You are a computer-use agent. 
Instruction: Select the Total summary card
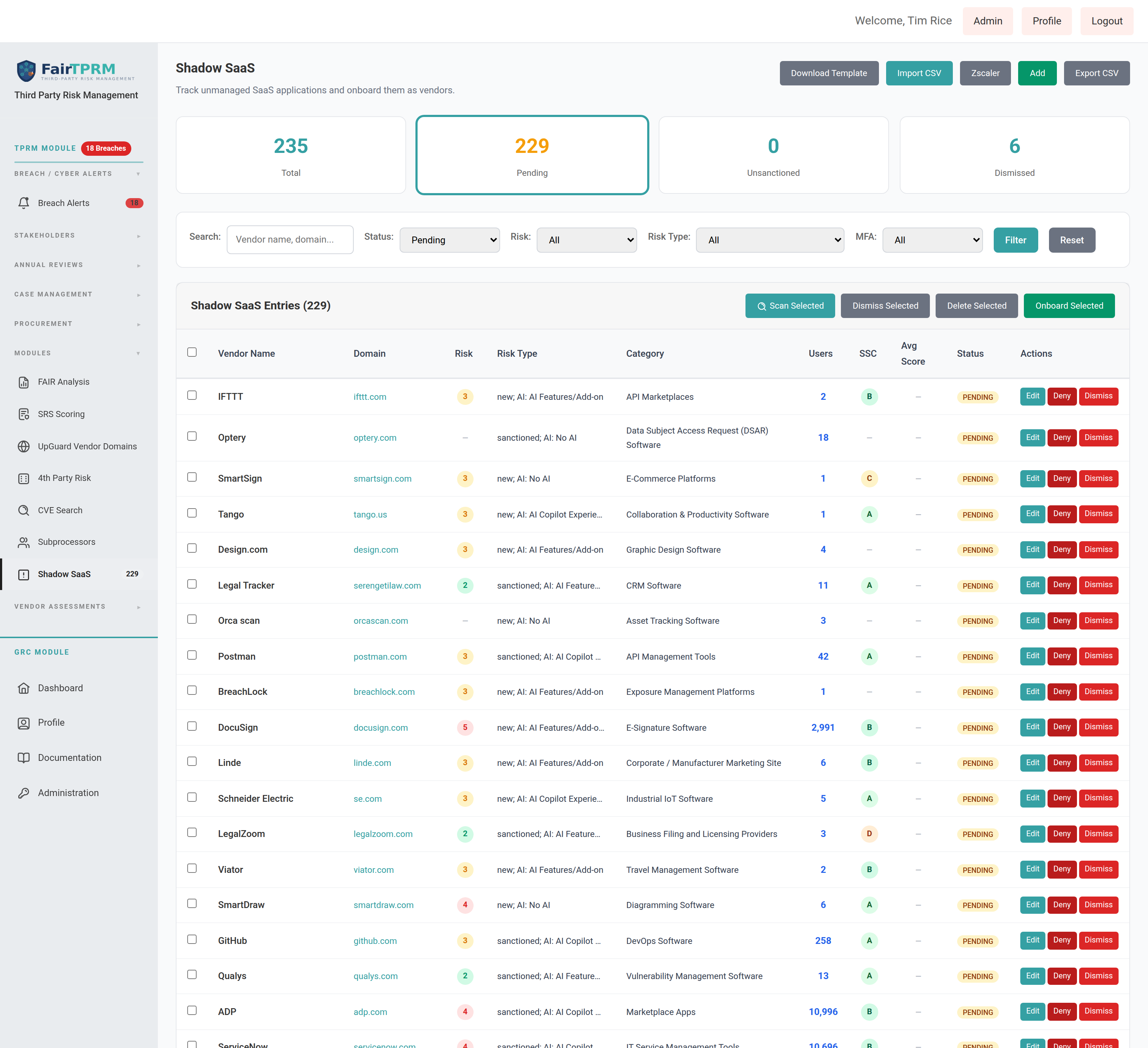pyautogui.click(x=291, y=155)
